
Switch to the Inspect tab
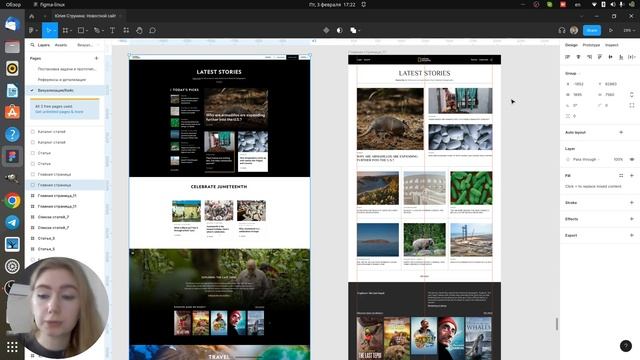(x=611, y=45)
